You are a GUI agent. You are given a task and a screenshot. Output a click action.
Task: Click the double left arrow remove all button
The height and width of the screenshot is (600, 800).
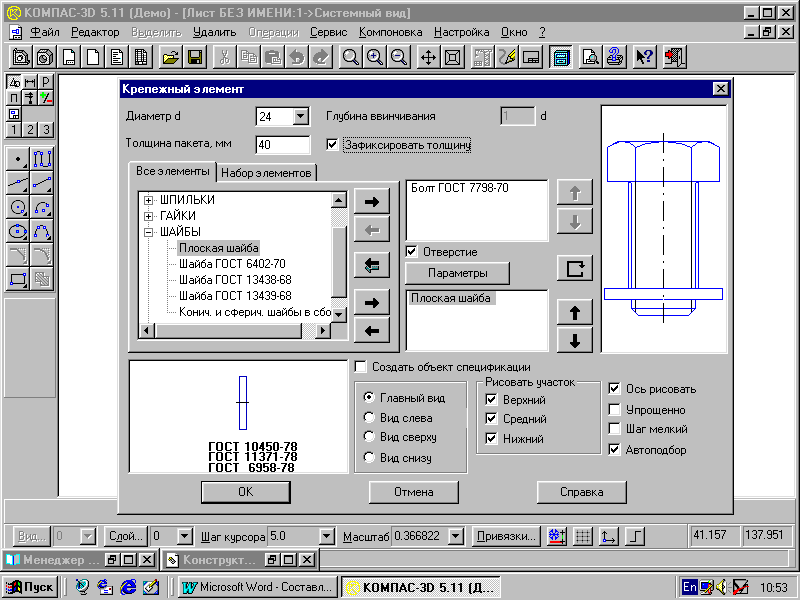[x=372, y=265]
